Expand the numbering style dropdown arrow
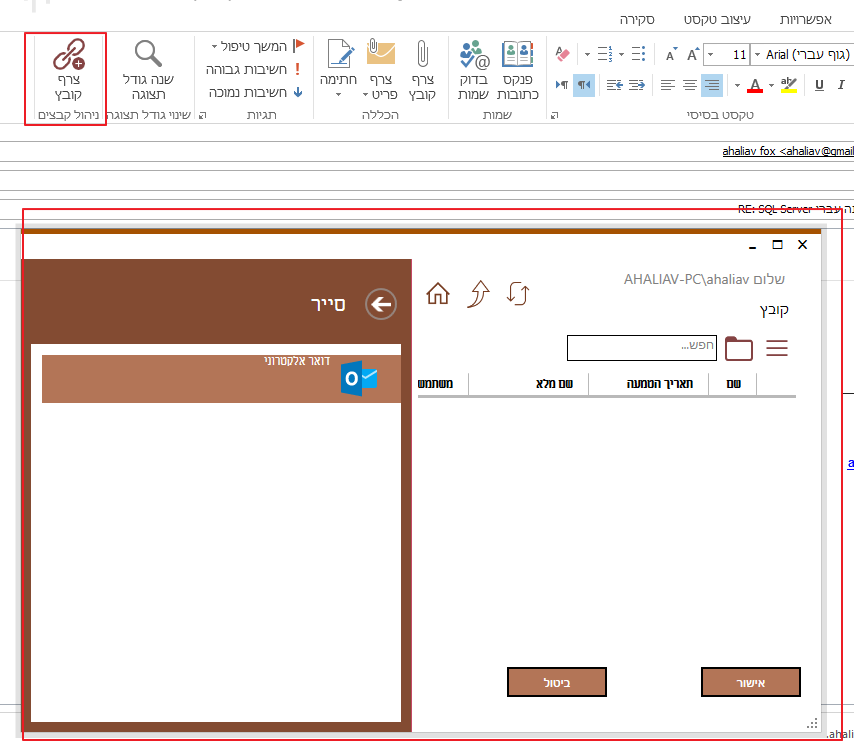Screen dimensions: 854x746 tap(587, 54)
